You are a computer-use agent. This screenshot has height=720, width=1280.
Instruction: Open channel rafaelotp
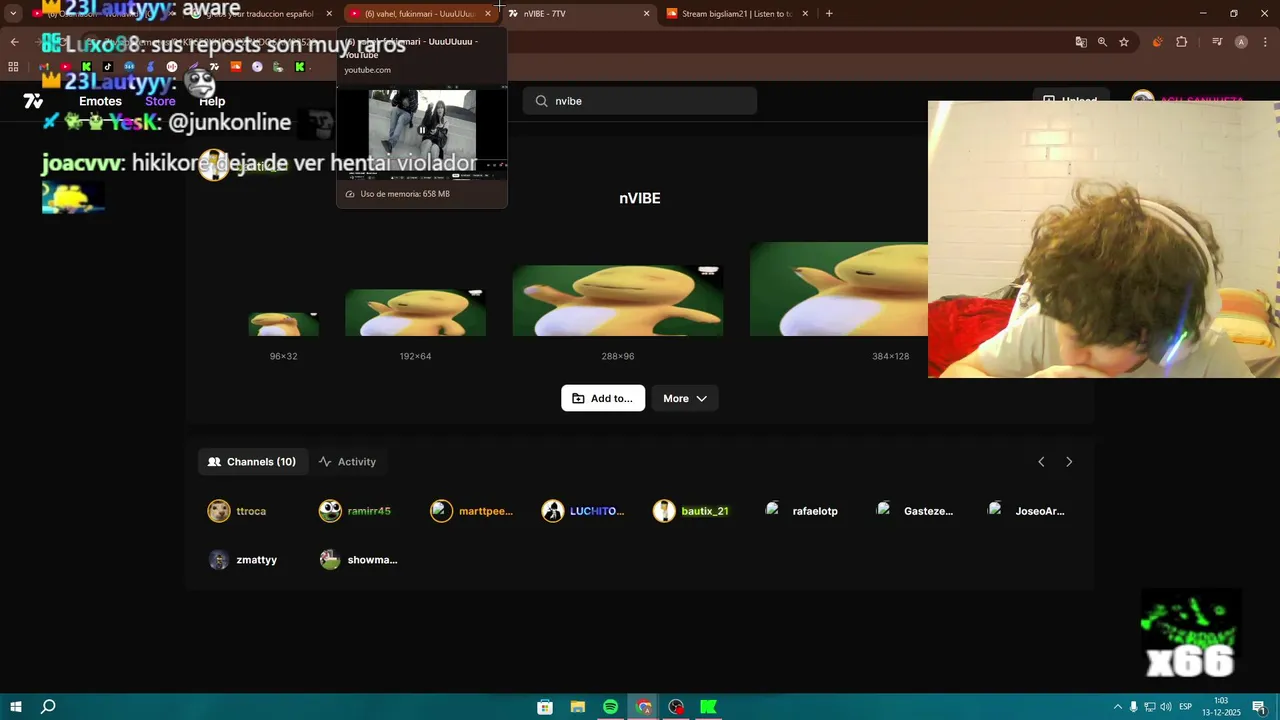801,511
